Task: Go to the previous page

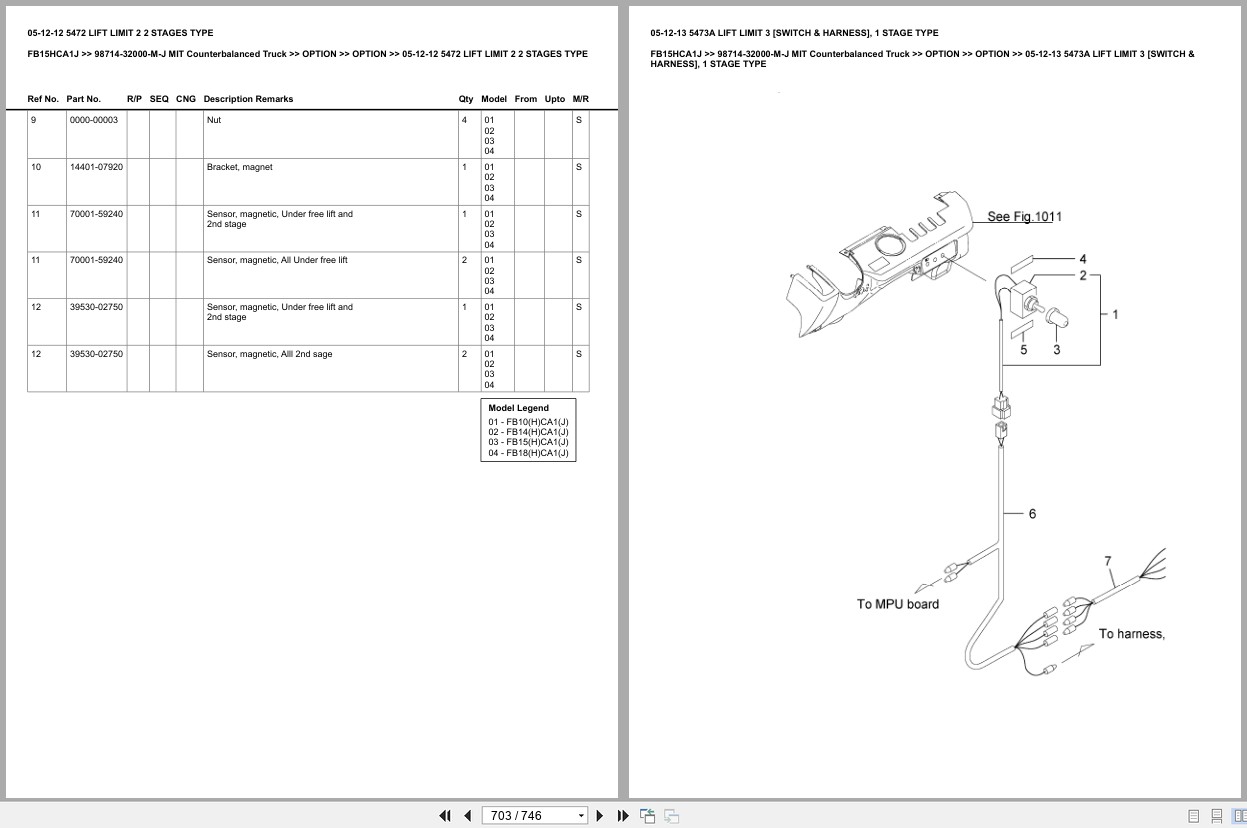Action: point(467,816)
